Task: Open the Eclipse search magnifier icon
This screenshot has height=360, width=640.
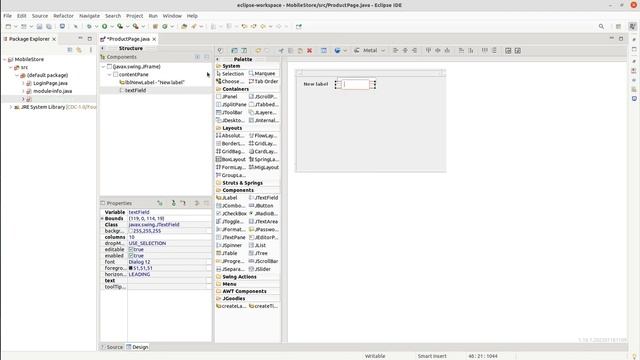Action: click(x=601, y=27)
